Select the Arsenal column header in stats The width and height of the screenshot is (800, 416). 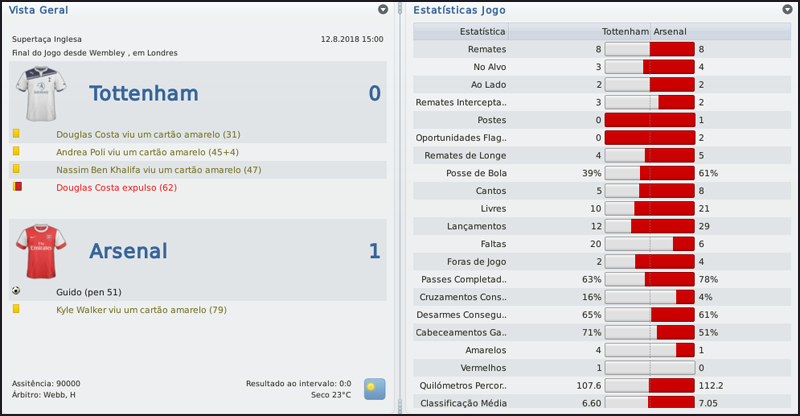672,31
